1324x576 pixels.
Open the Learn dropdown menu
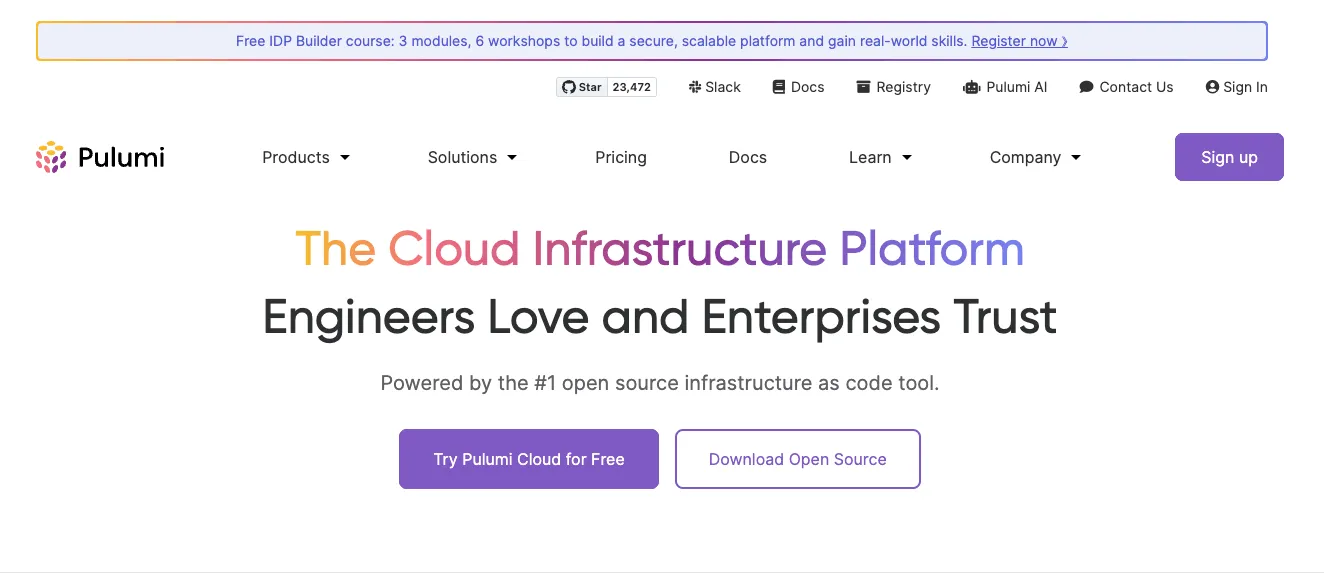coord(880,157)
